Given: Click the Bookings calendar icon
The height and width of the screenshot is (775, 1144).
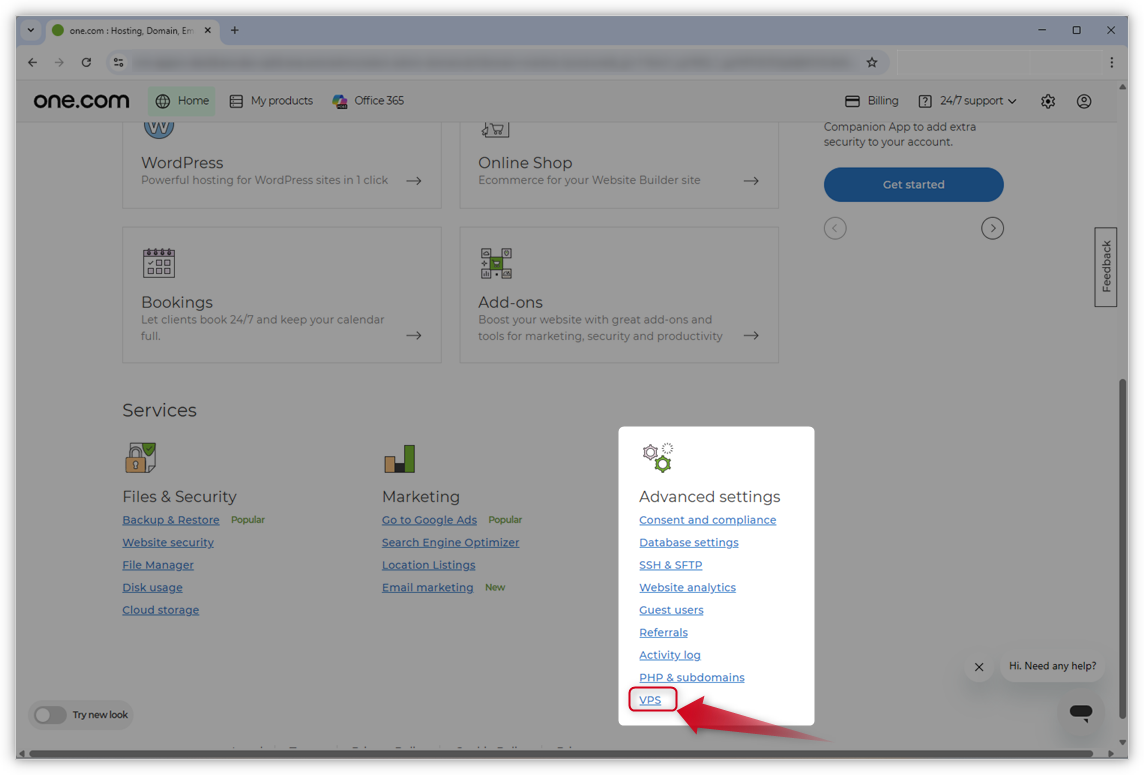Looking at the screenshot, I should (x=159, y=263).
